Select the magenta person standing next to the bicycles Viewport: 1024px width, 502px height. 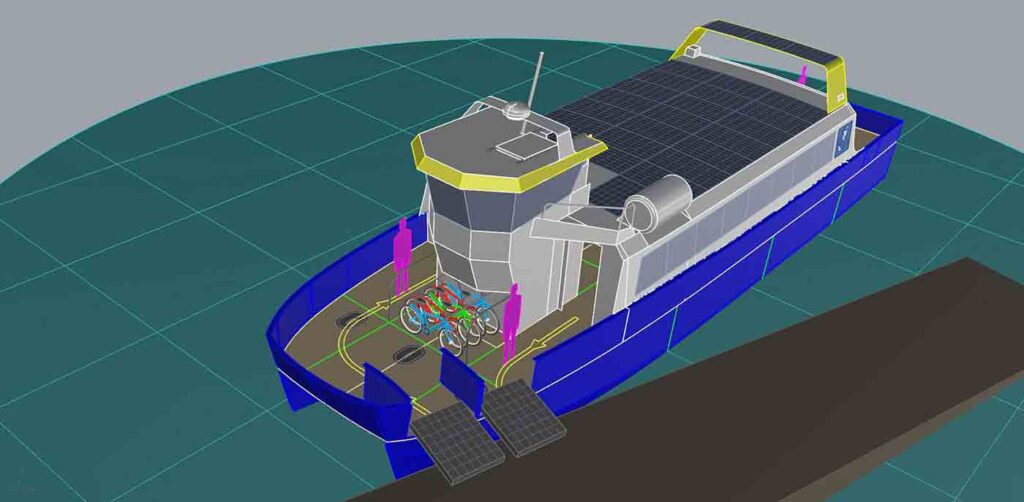(511, 322)
